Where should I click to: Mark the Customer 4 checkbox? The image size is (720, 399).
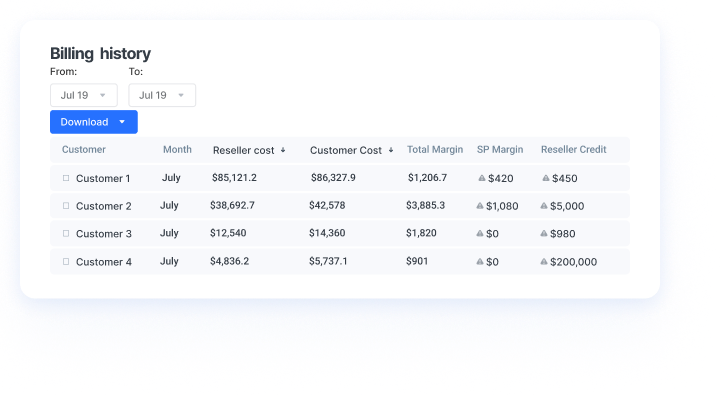tap(66, 261)
